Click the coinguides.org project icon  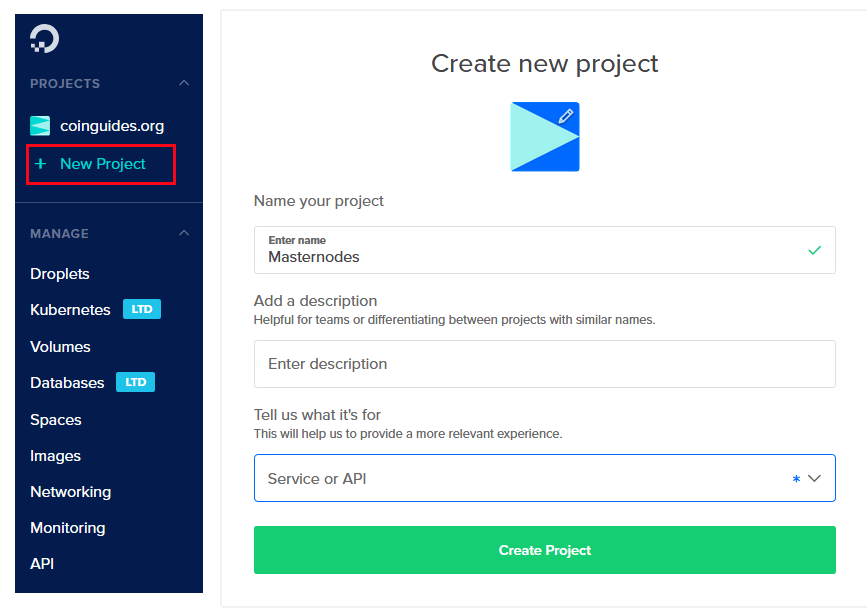click(39, 125)
